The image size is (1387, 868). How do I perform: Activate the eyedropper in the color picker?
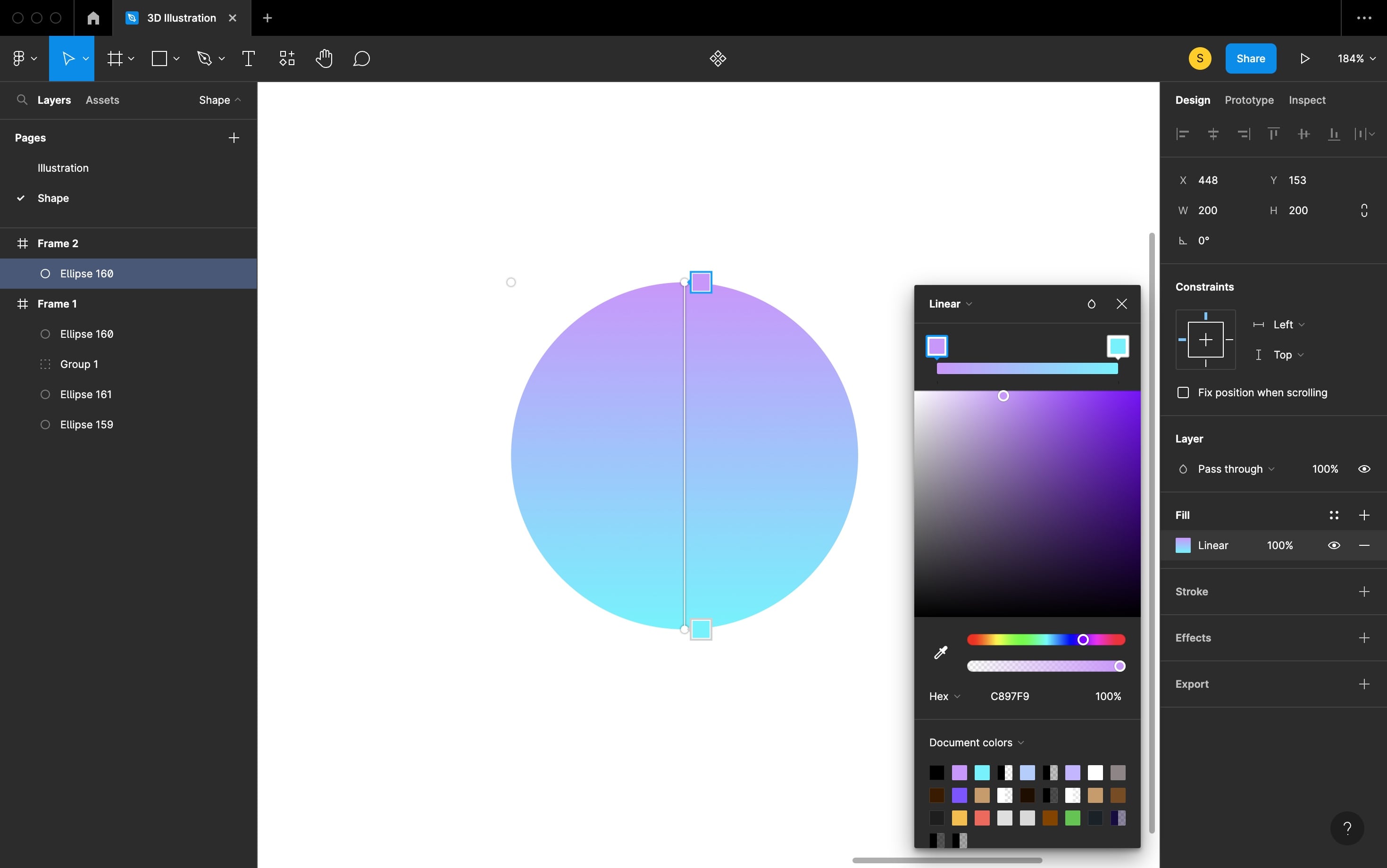(x=940, y=653)
